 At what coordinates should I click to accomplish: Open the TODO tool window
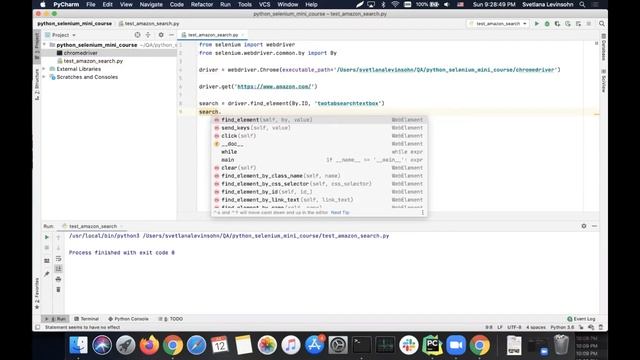coord(171,319)
